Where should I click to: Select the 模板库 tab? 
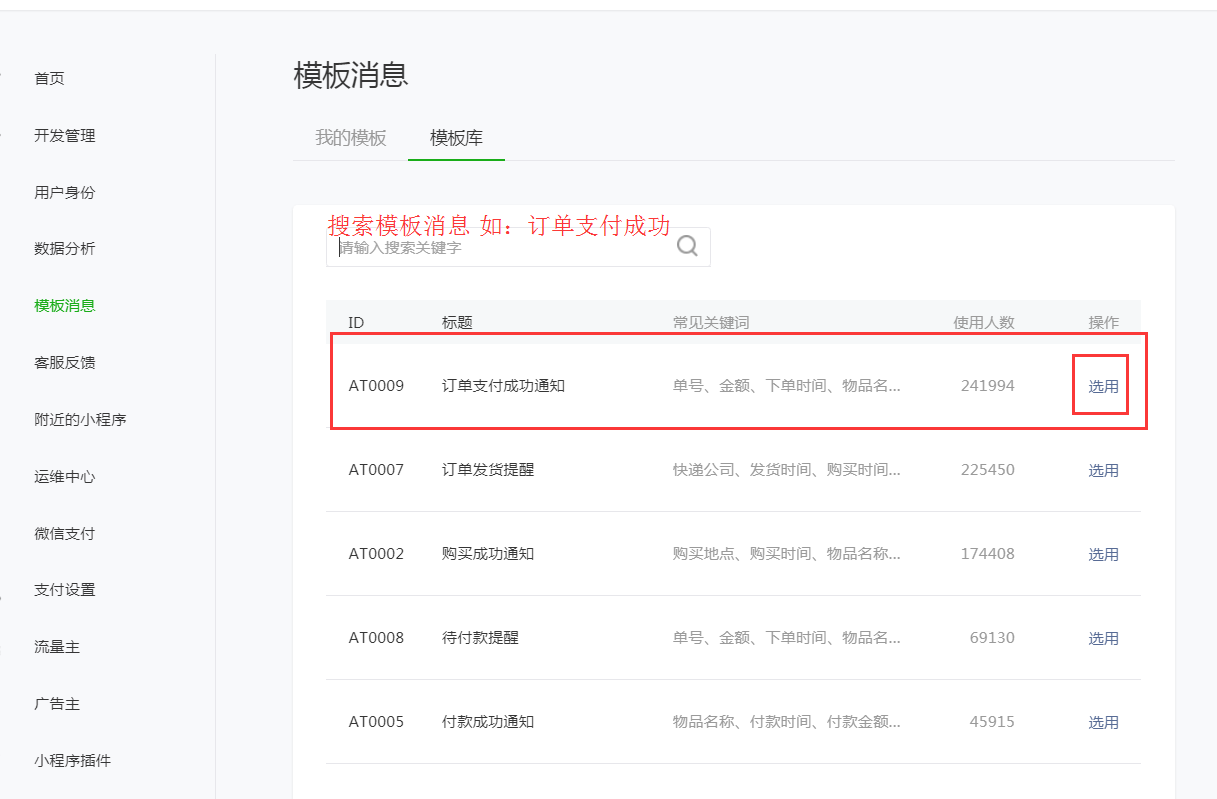(456, 138)
